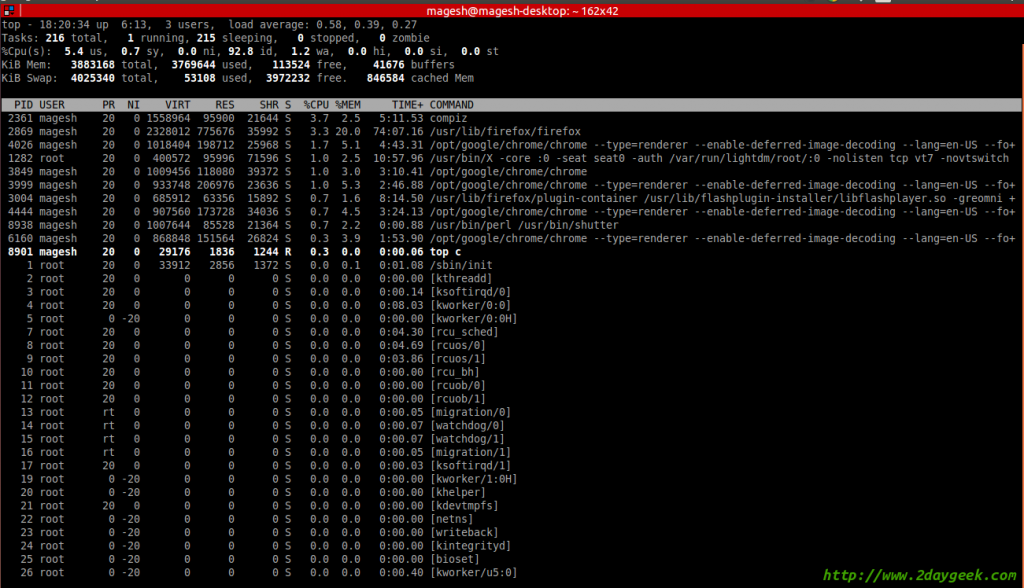Click the title bar showing magesh@magesh-desktop
Image resolution: width=1024 pixels, height=588 pixels.
512,9
